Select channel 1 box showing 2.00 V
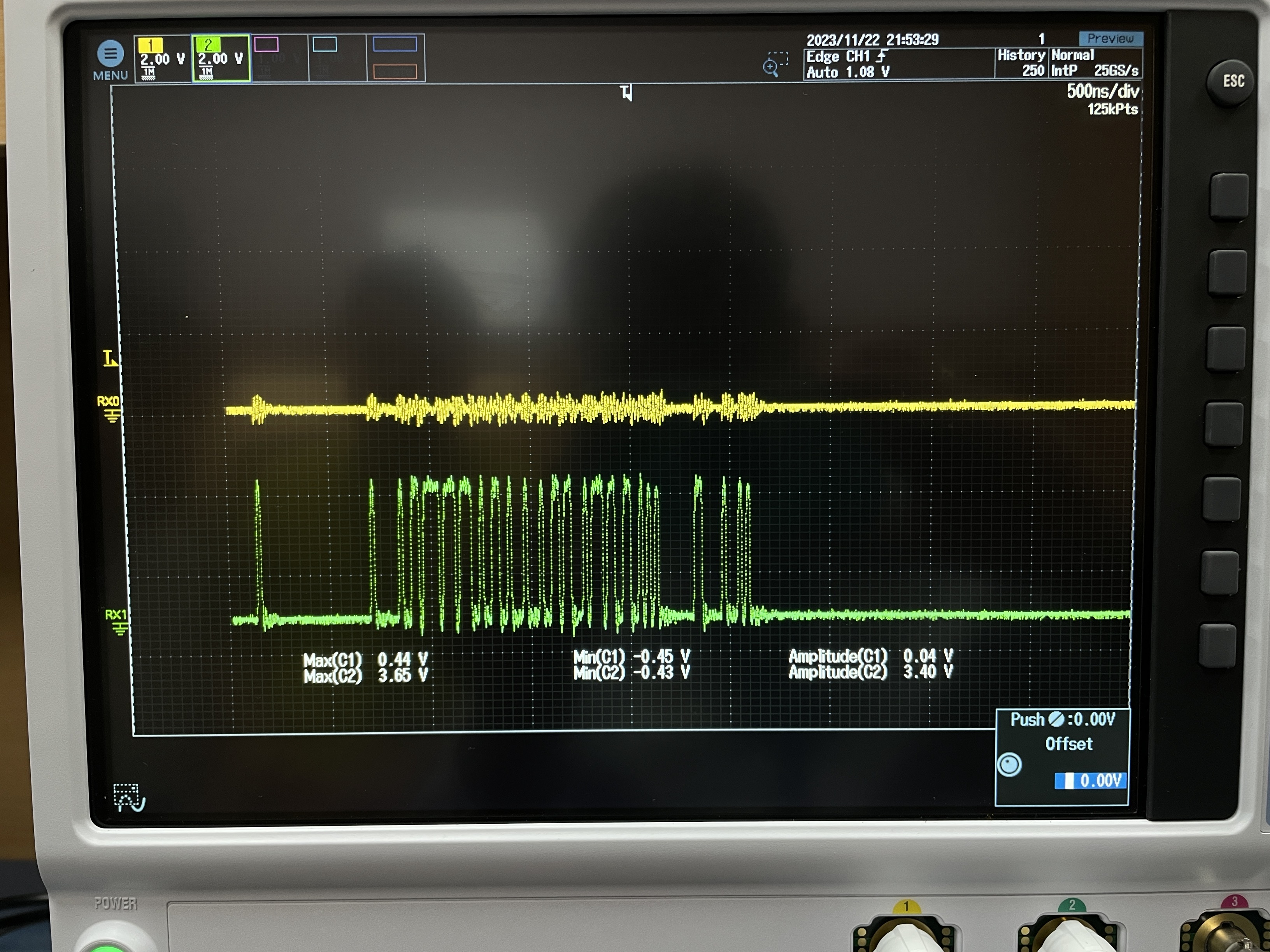This screenshot has width=1270, height=952. pos(163,59)
